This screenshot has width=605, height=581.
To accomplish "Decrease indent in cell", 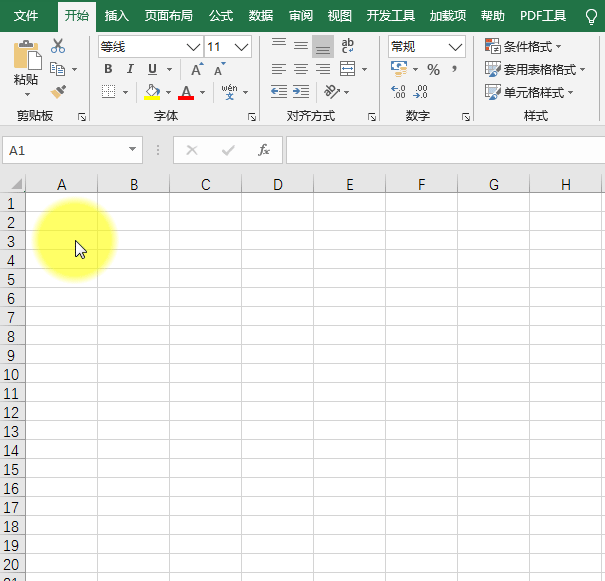I will pyautogui.click(x=279, y=92).
